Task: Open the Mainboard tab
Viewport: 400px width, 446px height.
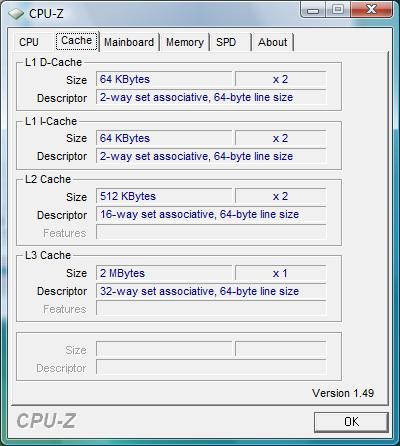Action: point(129,42)
